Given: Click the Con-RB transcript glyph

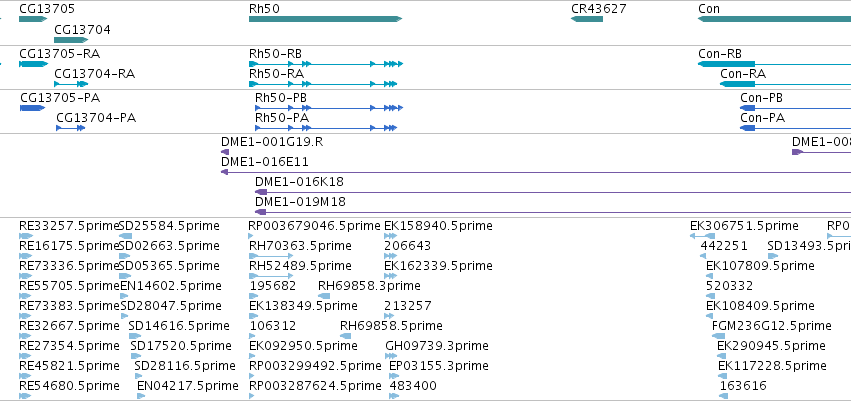Looking at the screenshot, I should coord(774,64).
